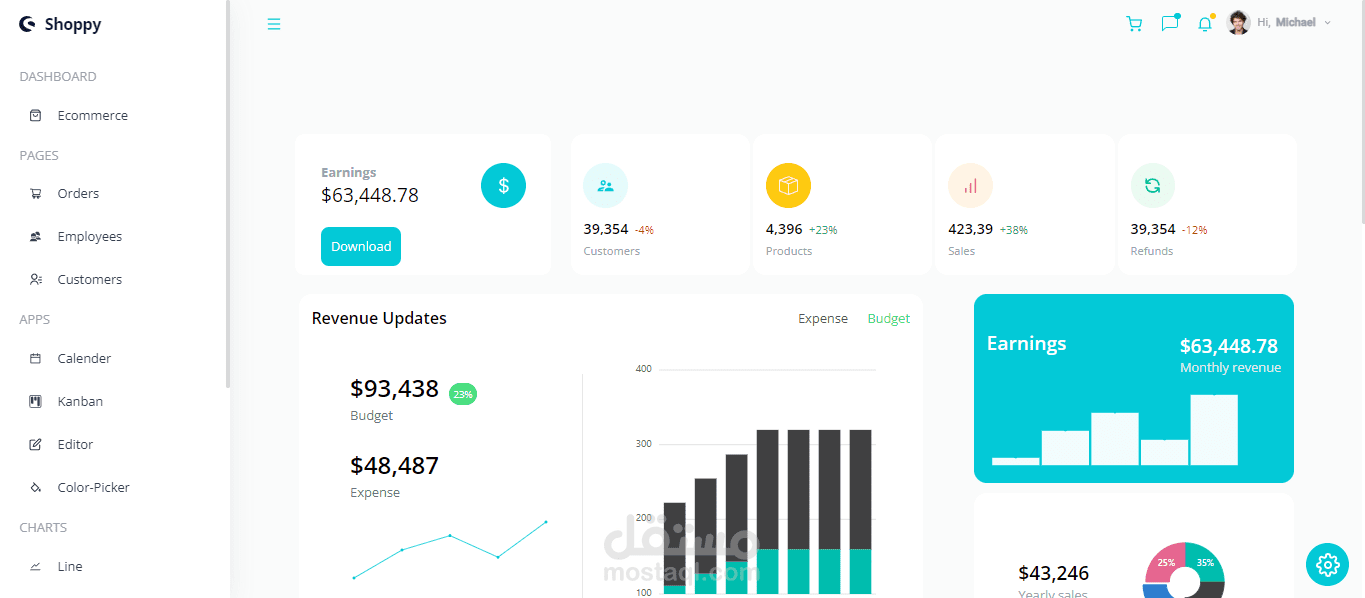This screenshot has width=1365, height=598.
Task: Click the Refunds refresh icon
Action: click(x=1152, y=185)
